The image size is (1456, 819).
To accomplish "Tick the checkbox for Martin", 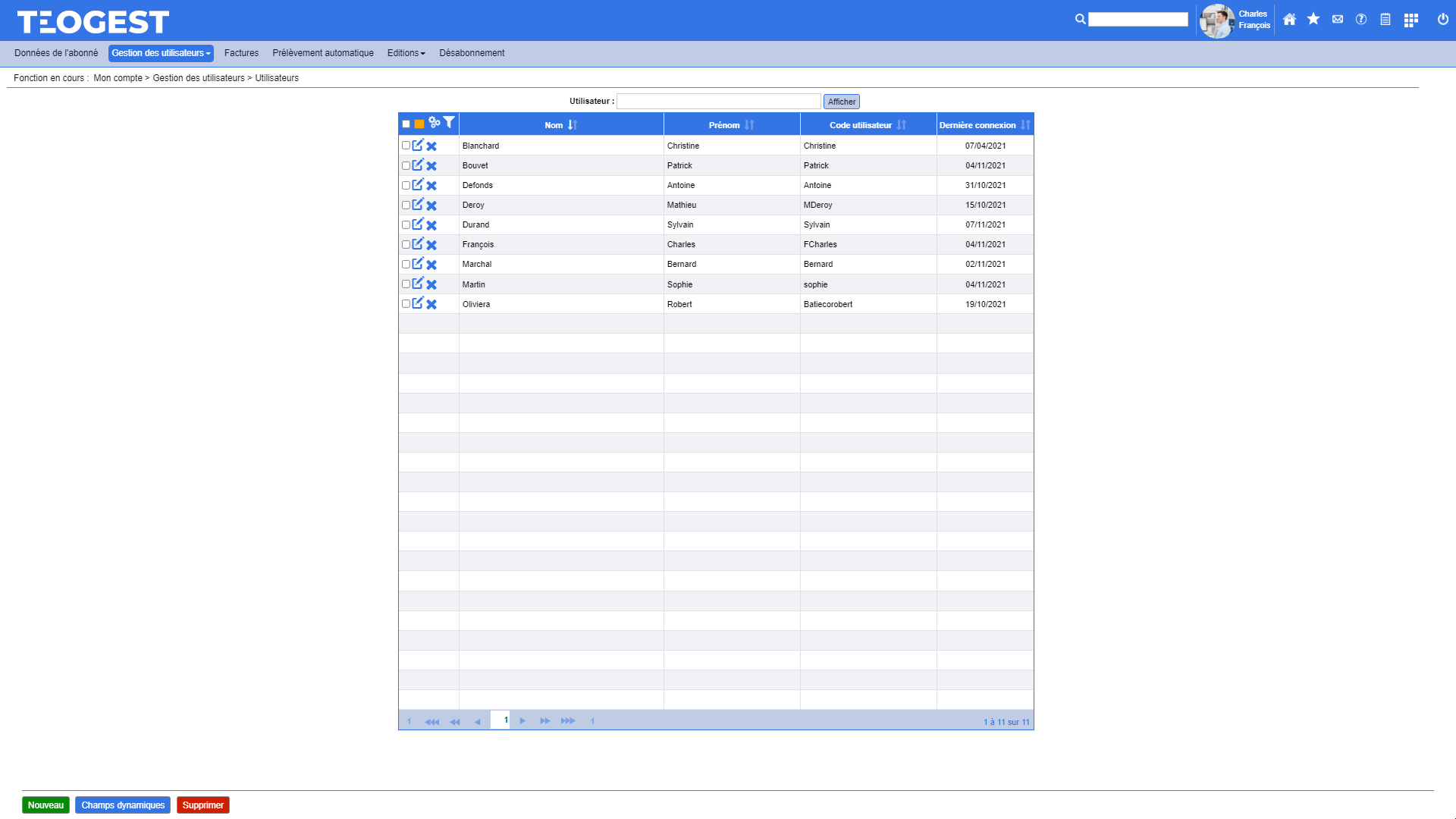I will [x=406, y=284].
